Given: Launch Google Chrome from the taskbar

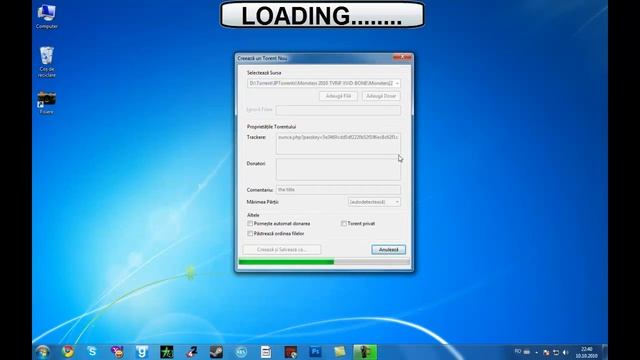Looking at the screenshot, I should pyautogui.click(x=68, y=351).
